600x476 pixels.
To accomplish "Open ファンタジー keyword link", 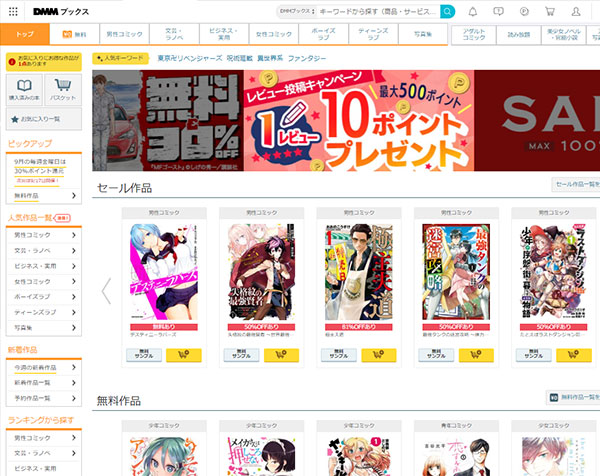I will 307,58.
